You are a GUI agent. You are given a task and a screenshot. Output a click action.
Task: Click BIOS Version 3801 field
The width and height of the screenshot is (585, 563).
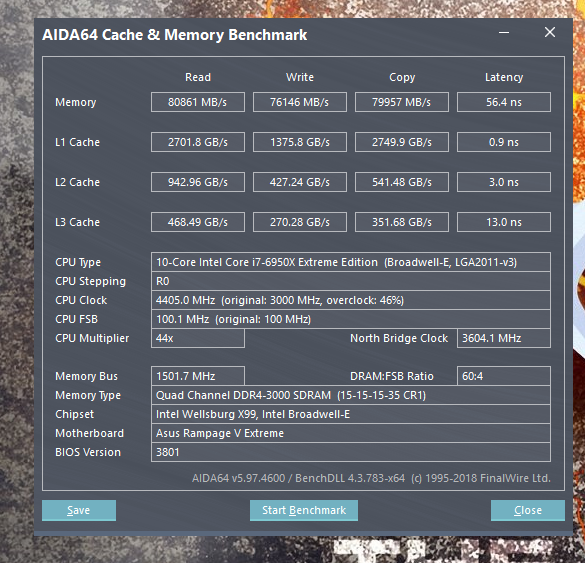click(351, 452)
